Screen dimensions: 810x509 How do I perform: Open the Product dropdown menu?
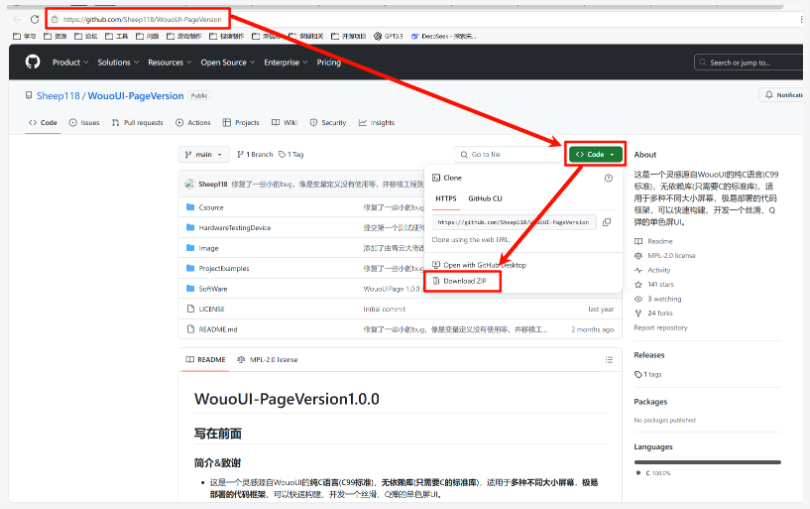[70, 63]
